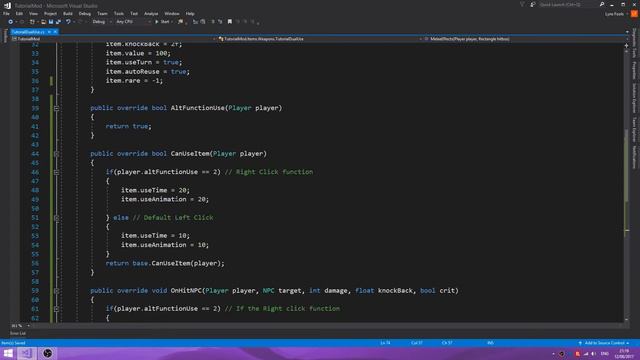Open the Project menu
The width and height of the screenshot is (640, 360).
(x=50, y=14)
